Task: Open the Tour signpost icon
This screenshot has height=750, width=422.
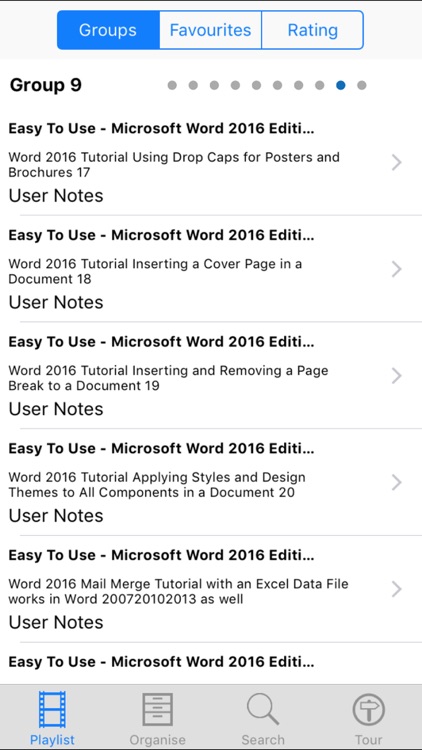Action: click(x=368, y=709)
